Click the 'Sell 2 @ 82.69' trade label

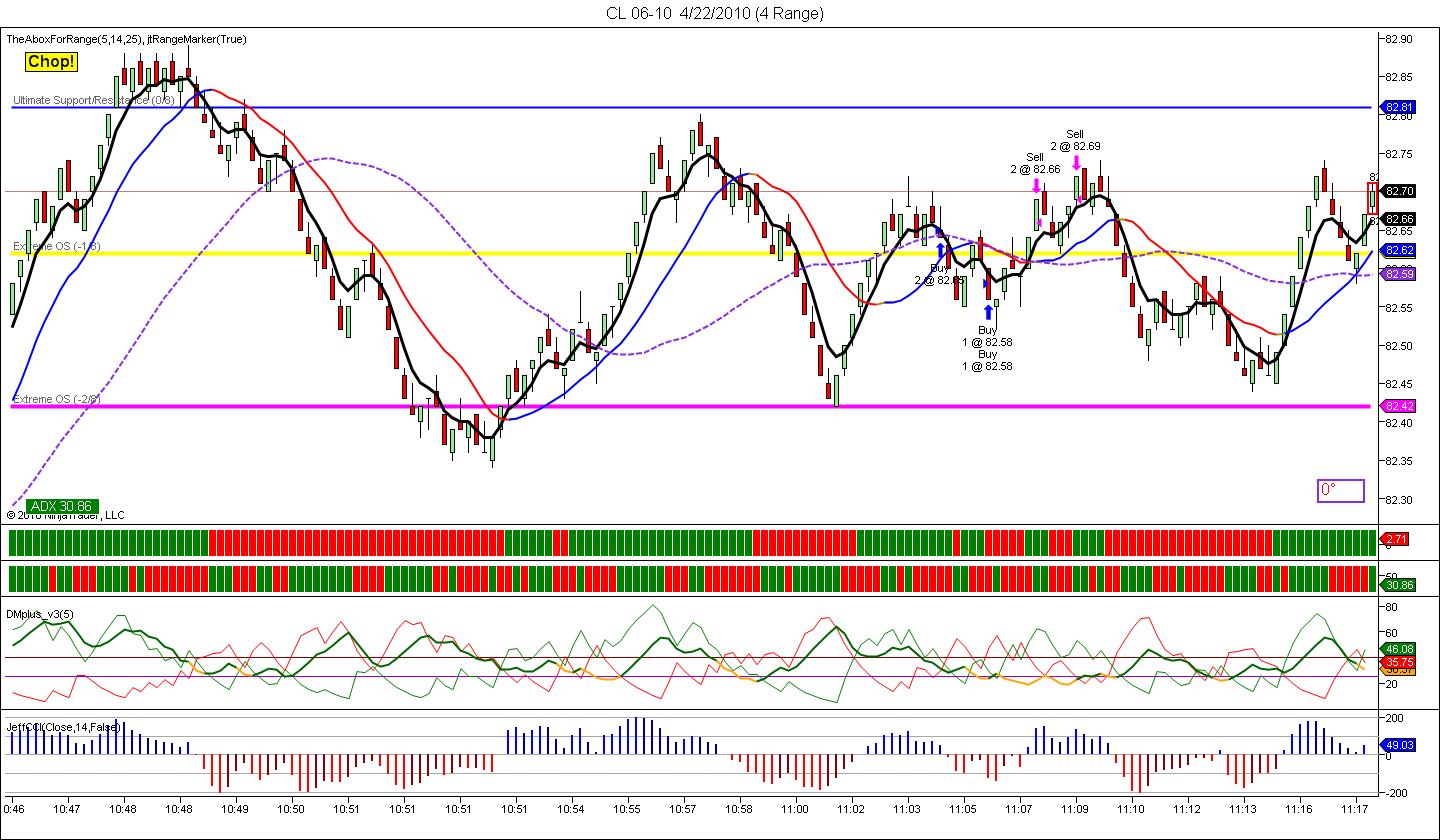(1075, 140)
